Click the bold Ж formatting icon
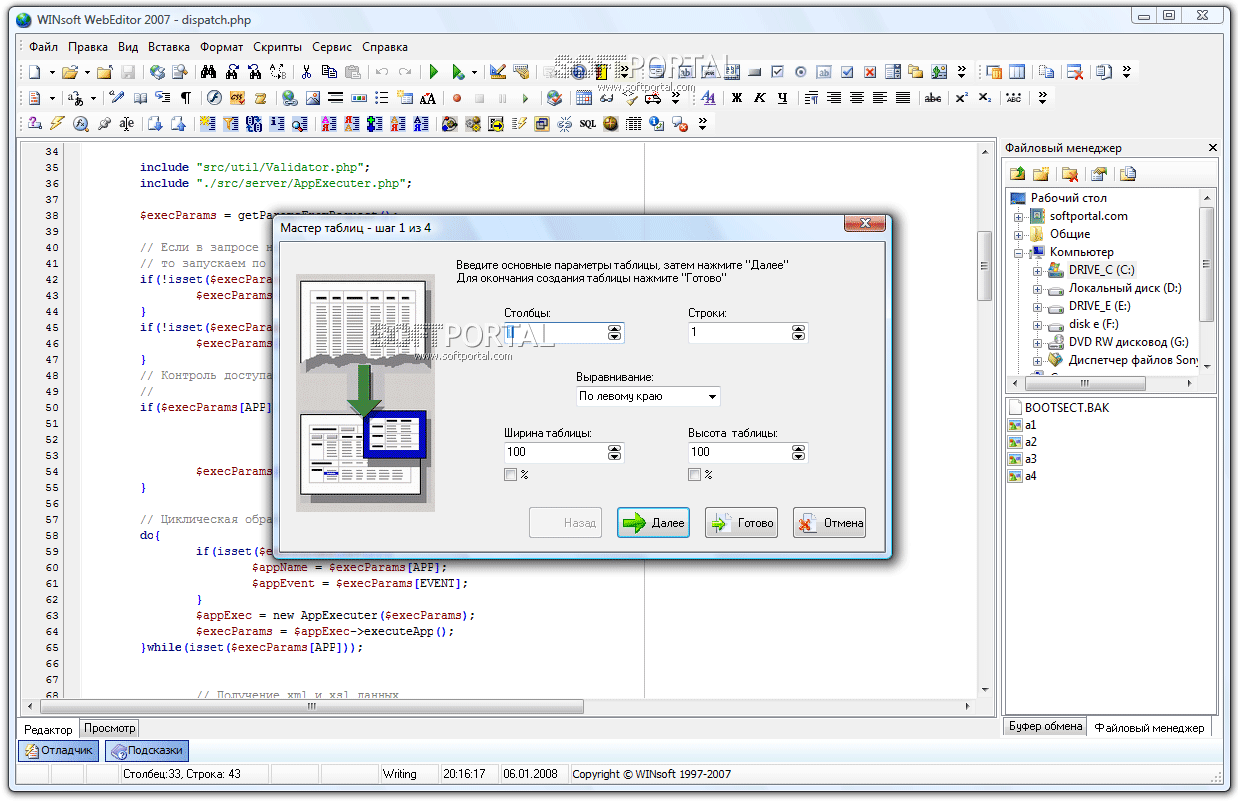Viewport: 1238px width, 804px height. pyautogui.click(x=737, y=98)
